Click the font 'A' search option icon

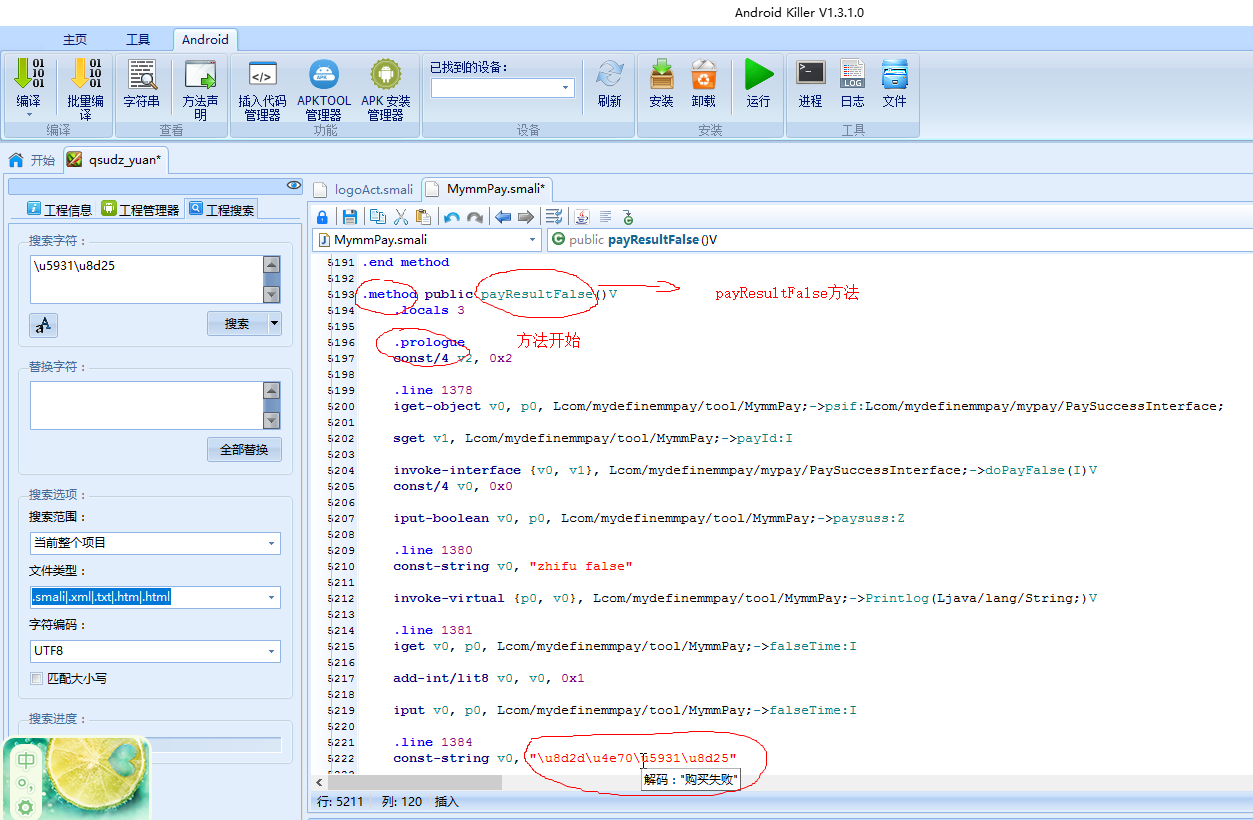point(43,325)
